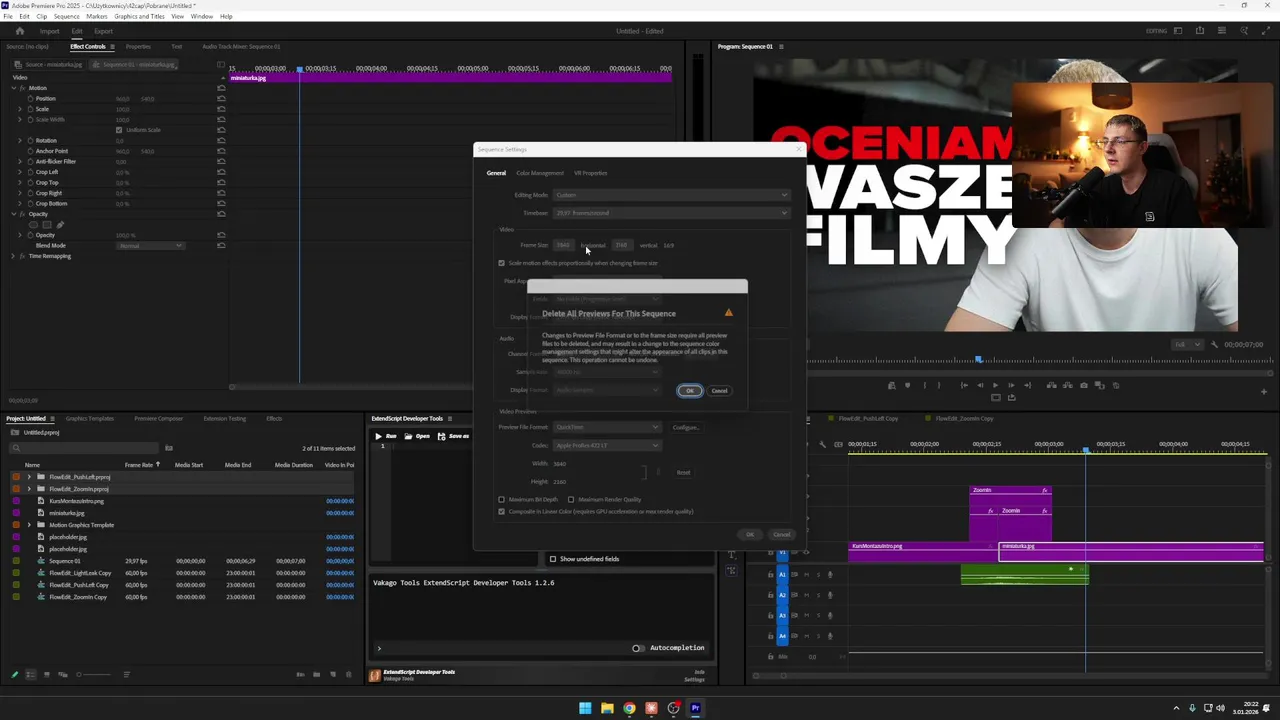Delete selected item trash icon in Project panel

[348, 675]
